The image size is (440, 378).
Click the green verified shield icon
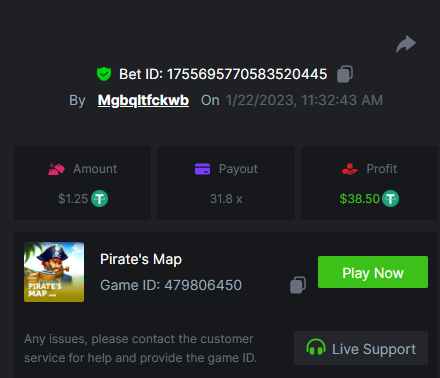coord(104,74)
